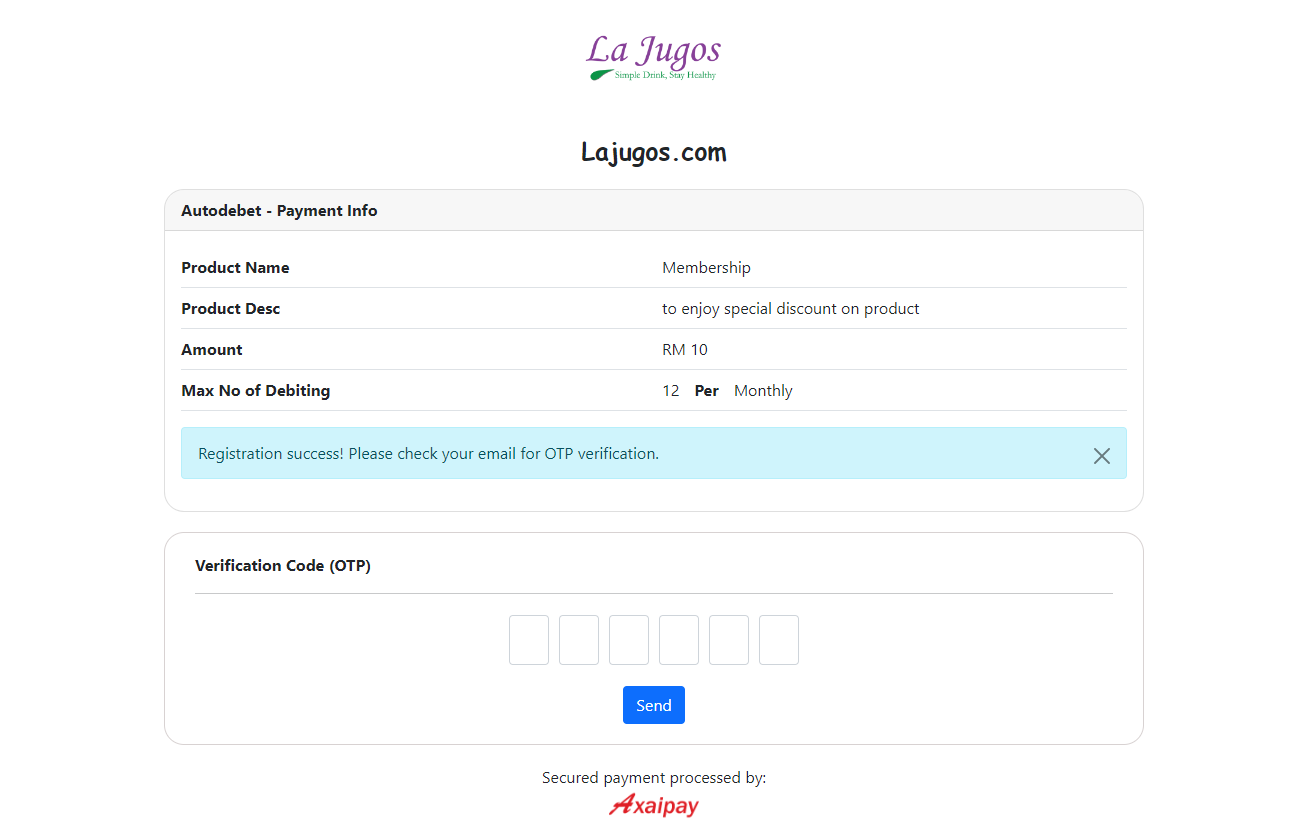
Task: Focus the fourth OTP digit box
Action: click(679, 640)
